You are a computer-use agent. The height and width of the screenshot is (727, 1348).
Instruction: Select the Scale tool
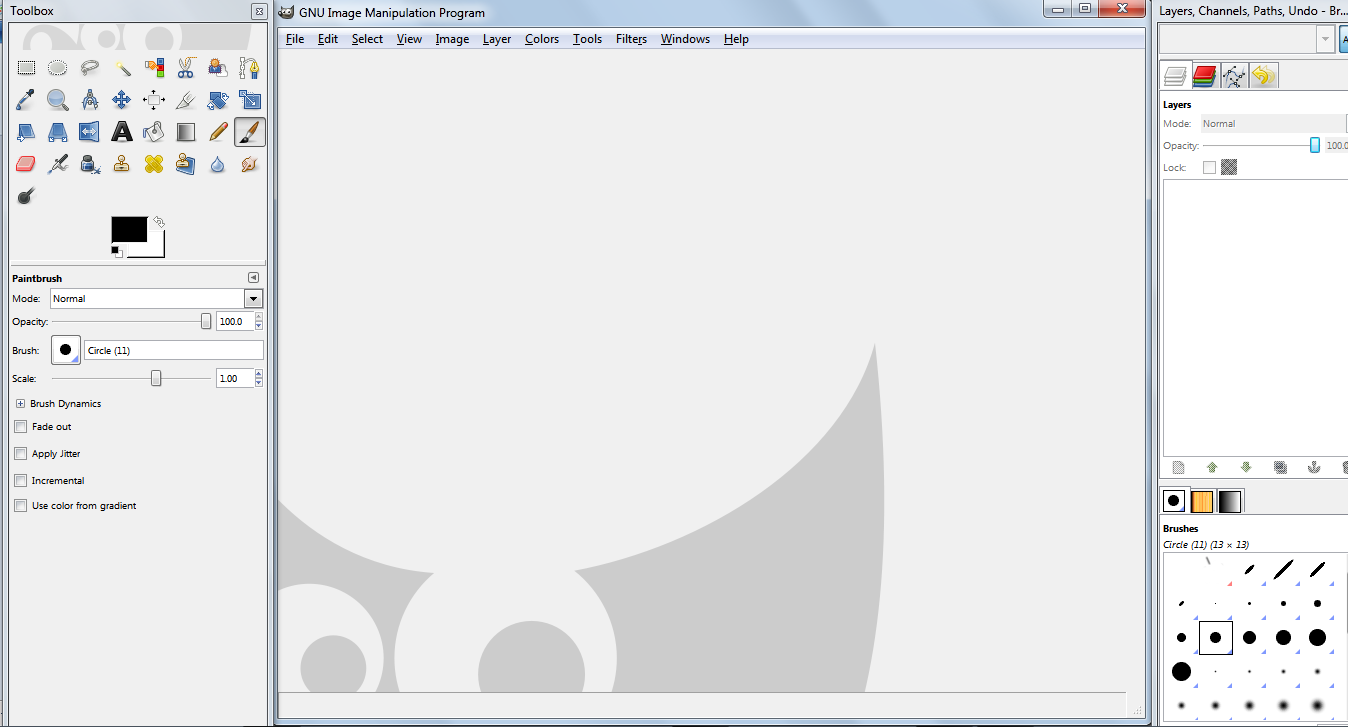tap(250, 100)
